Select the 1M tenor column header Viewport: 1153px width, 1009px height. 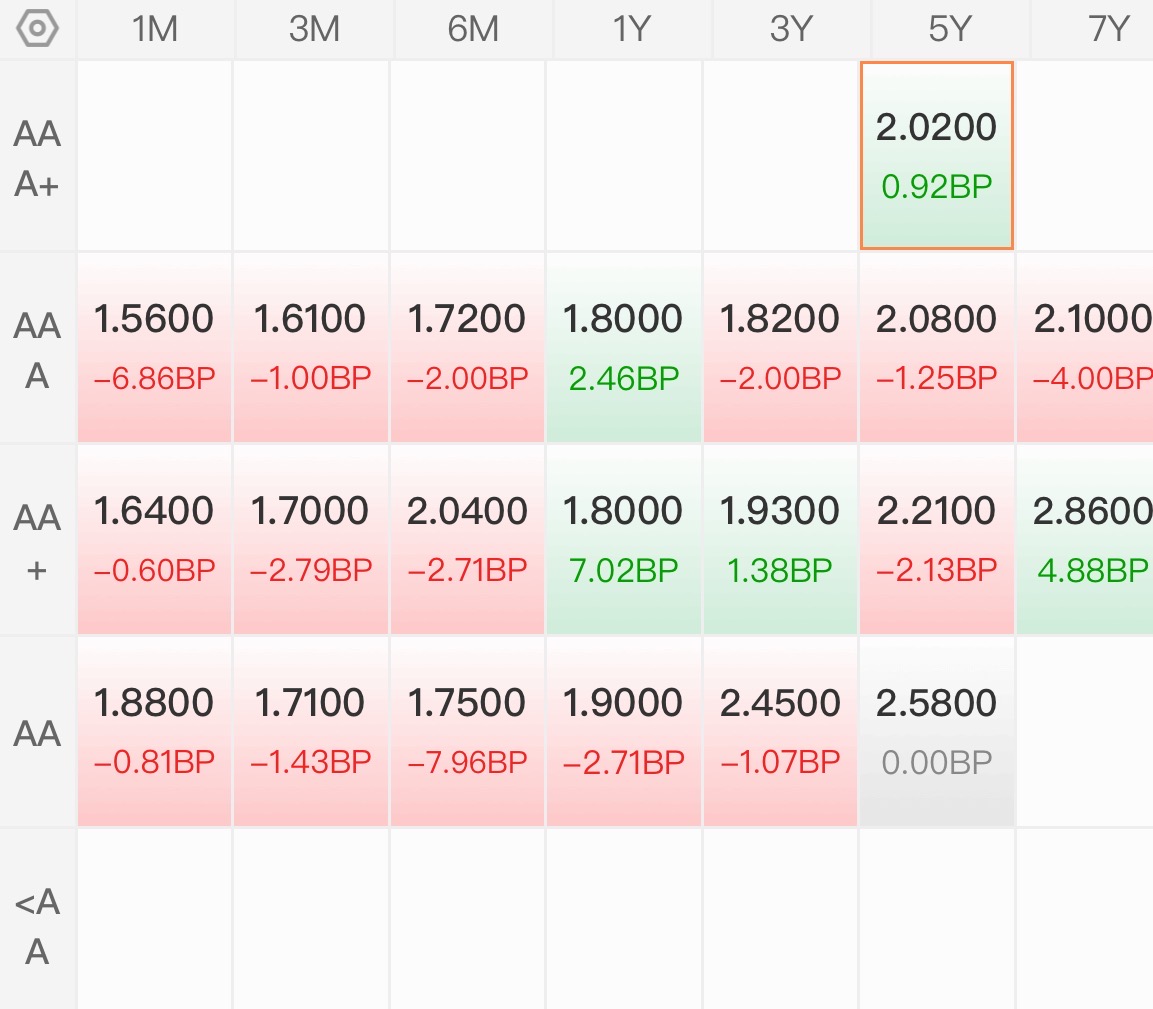tap(154, 29)
